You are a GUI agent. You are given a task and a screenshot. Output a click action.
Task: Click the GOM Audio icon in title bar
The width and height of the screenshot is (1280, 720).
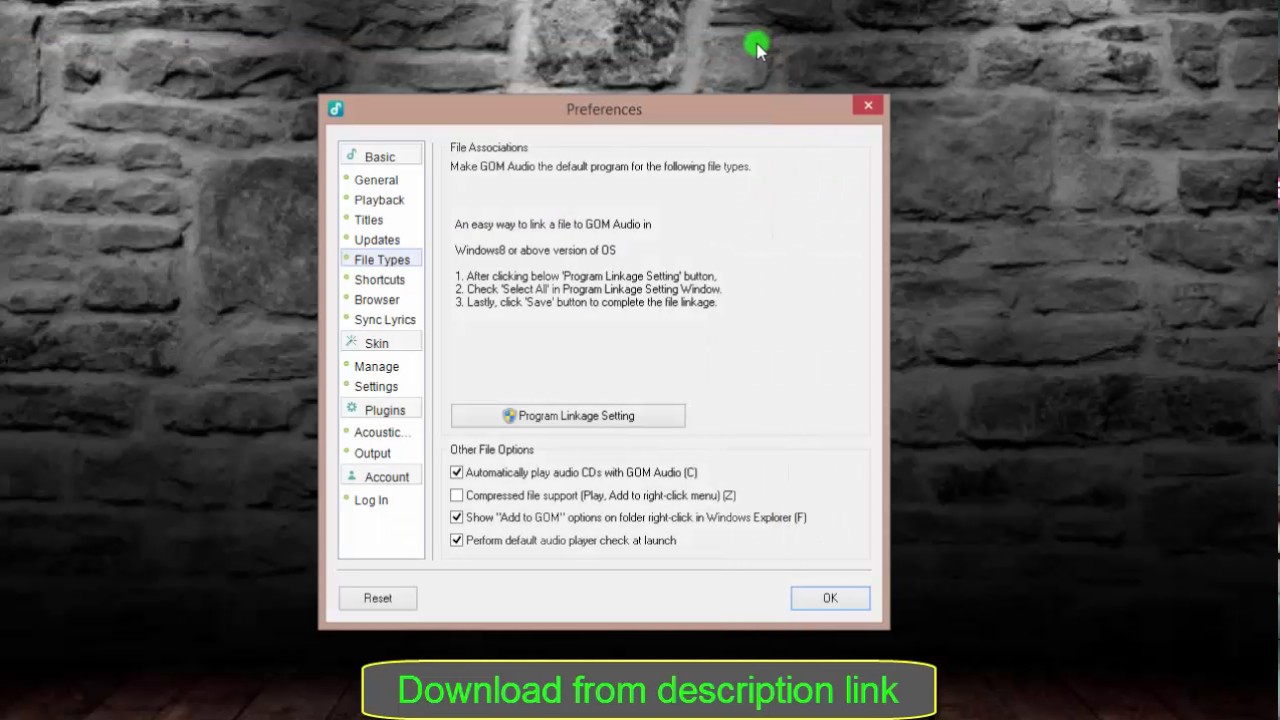pyautogui.click(x=336, y=109)
